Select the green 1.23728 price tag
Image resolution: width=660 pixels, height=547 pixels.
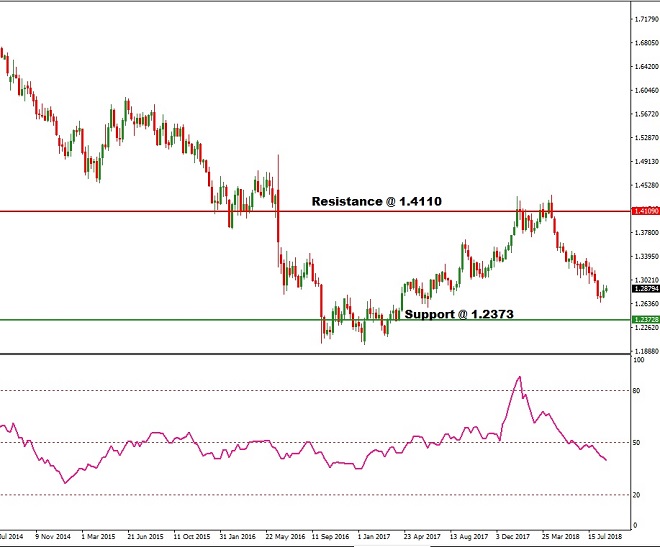tap(646, 320)
